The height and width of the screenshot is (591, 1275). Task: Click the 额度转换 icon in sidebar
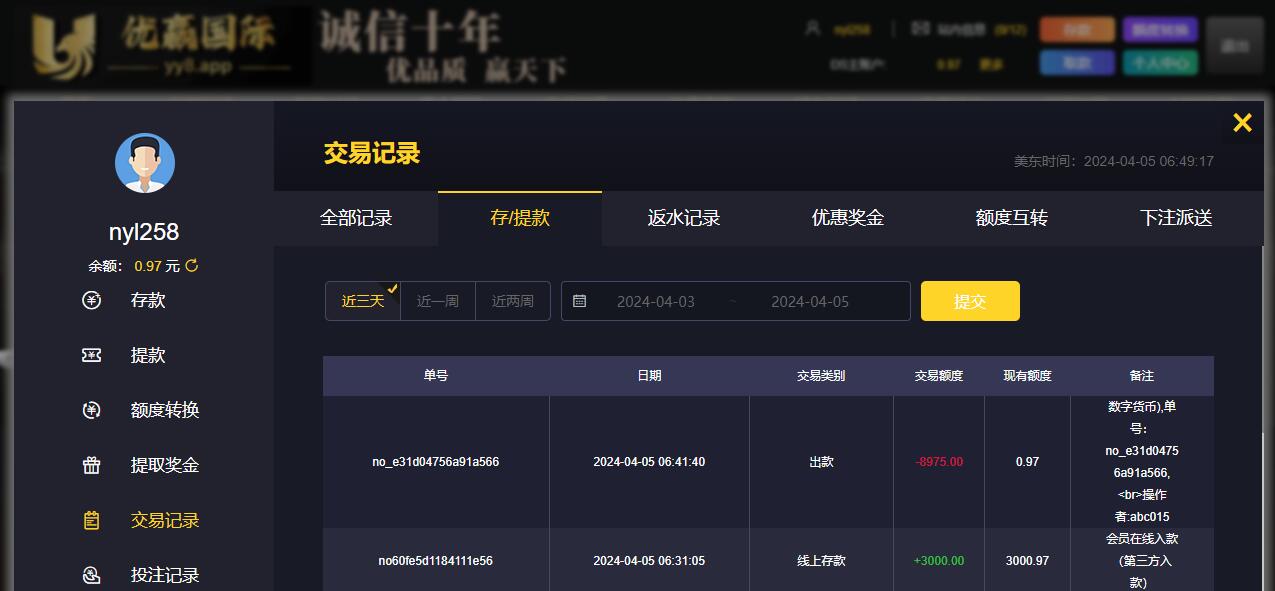91,410
